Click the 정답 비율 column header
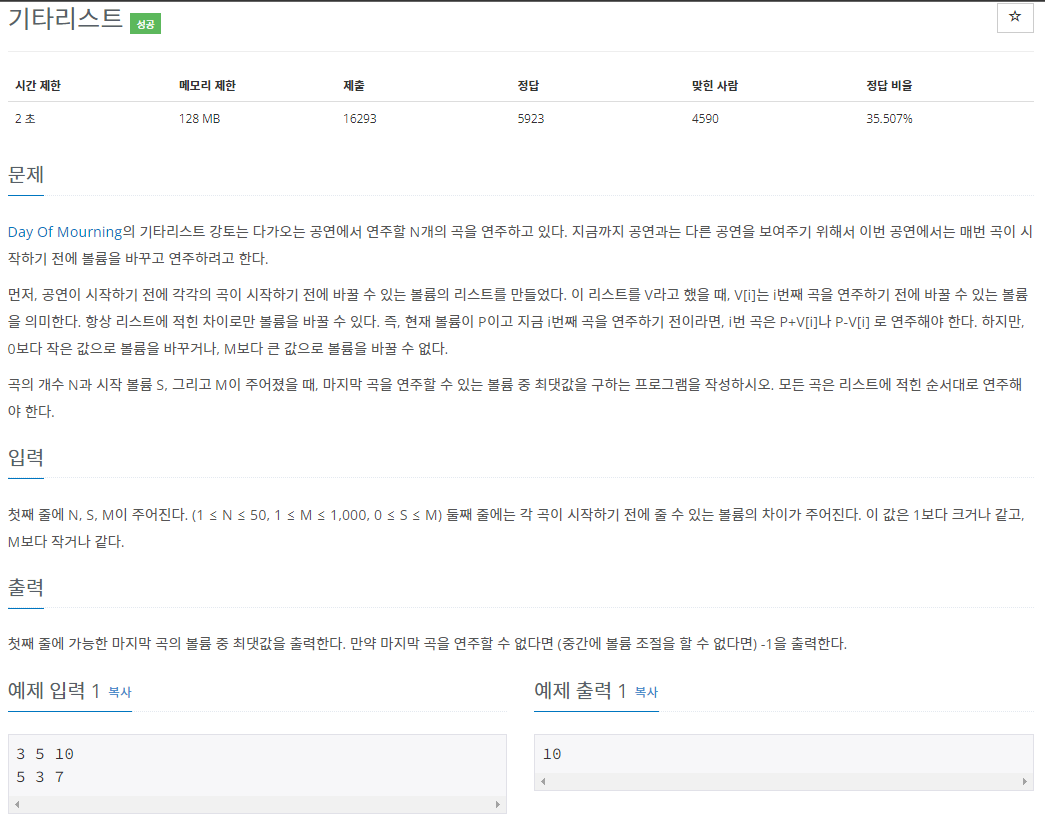 tap(889, 85)
